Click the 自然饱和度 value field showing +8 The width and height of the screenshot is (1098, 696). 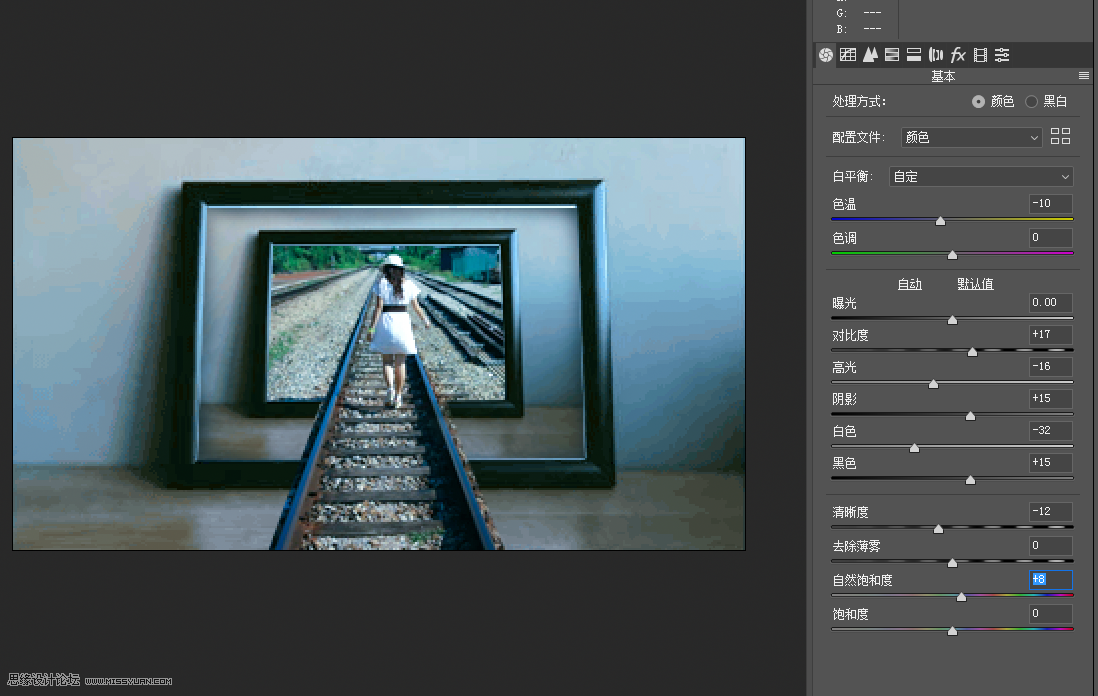coord(1050,580)
